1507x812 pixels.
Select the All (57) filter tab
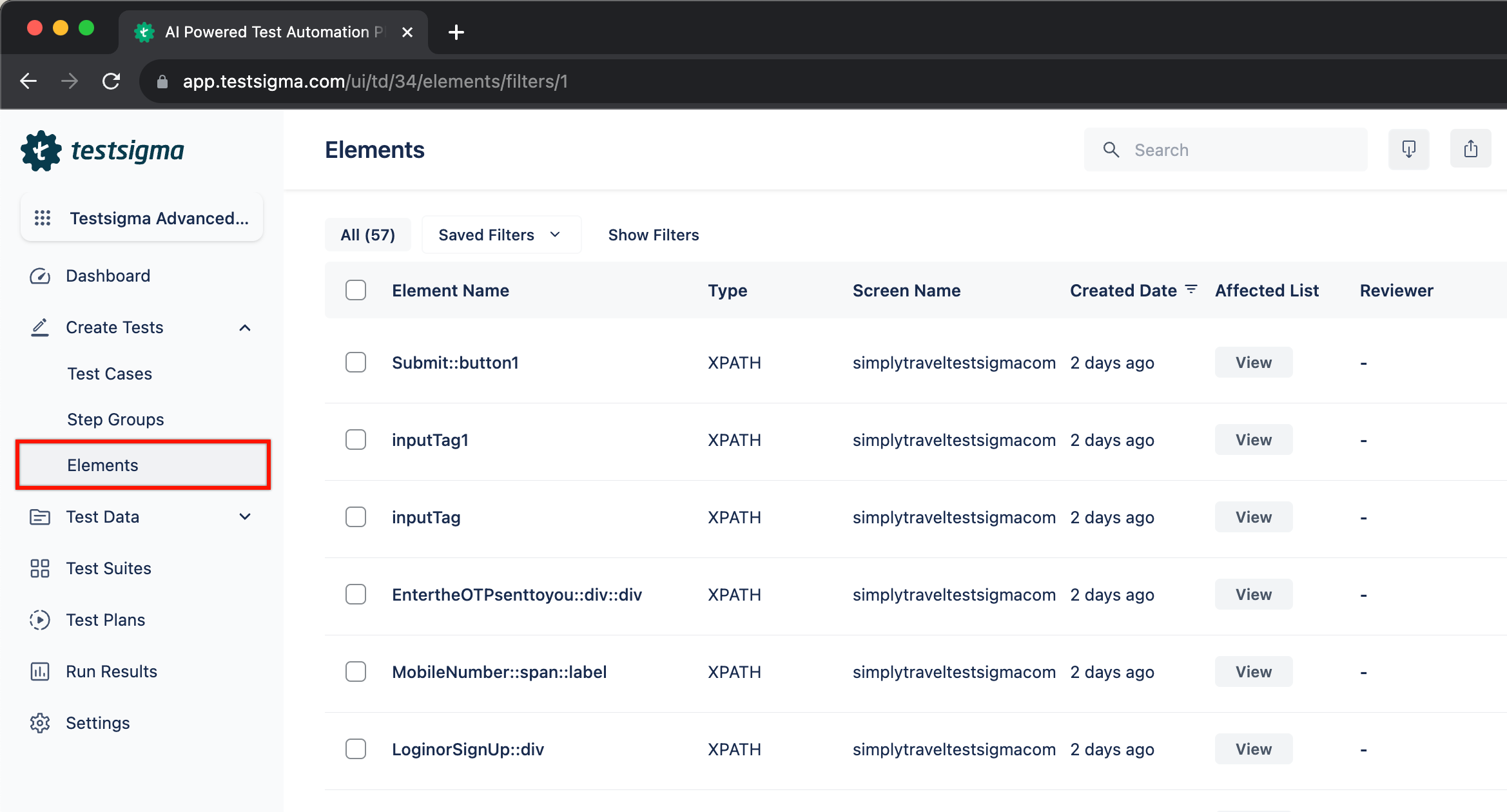click(x=368, y=235)
